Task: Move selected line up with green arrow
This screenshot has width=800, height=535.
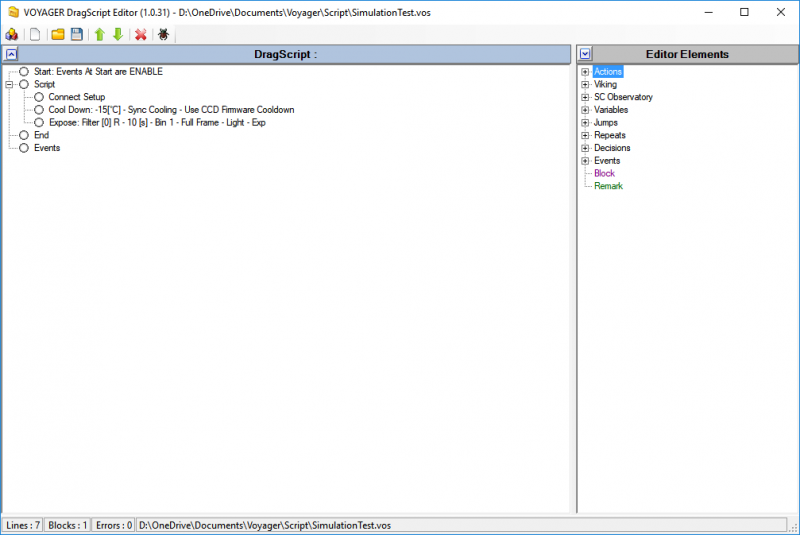Action: [x=99, y=34]
